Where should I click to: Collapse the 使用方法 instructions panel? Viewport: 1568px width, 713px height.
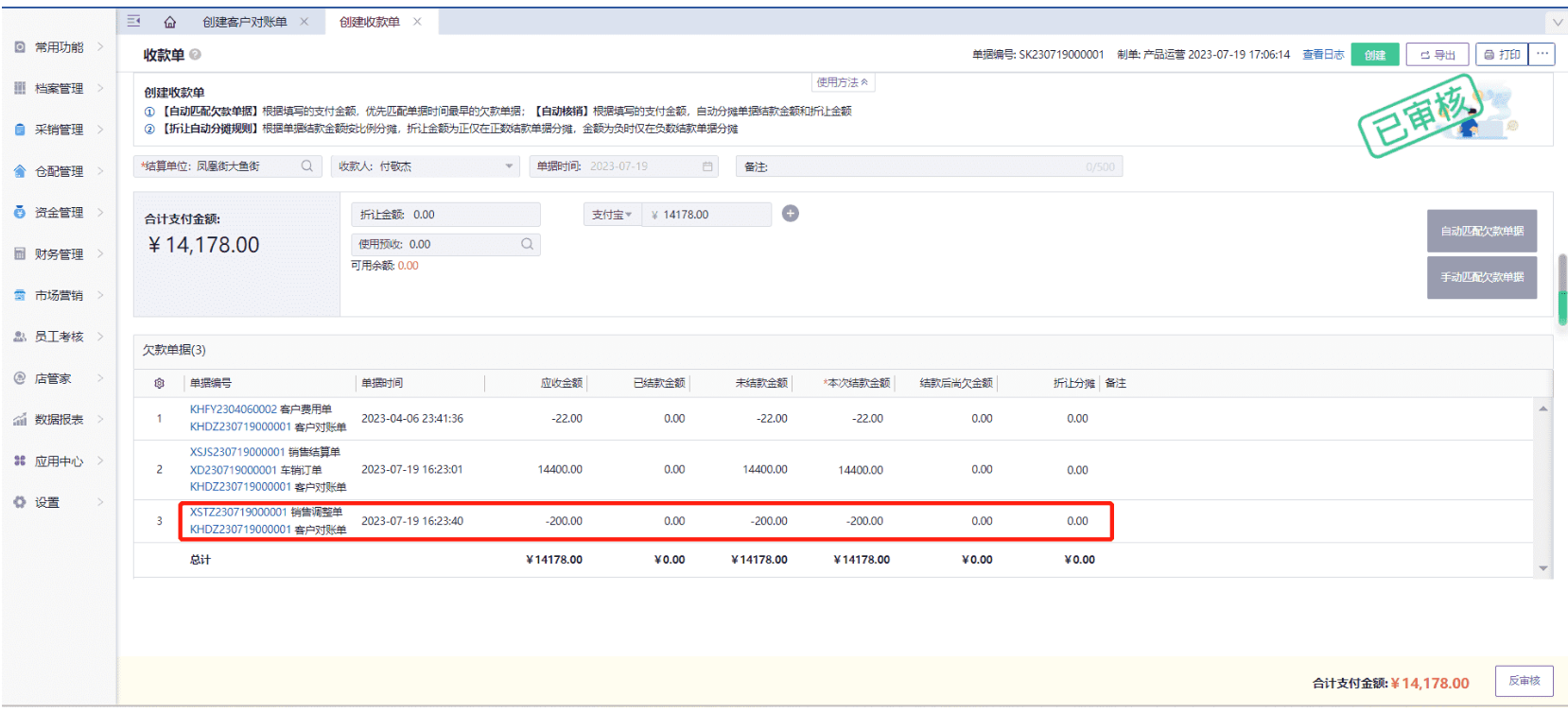pos(843,82)
